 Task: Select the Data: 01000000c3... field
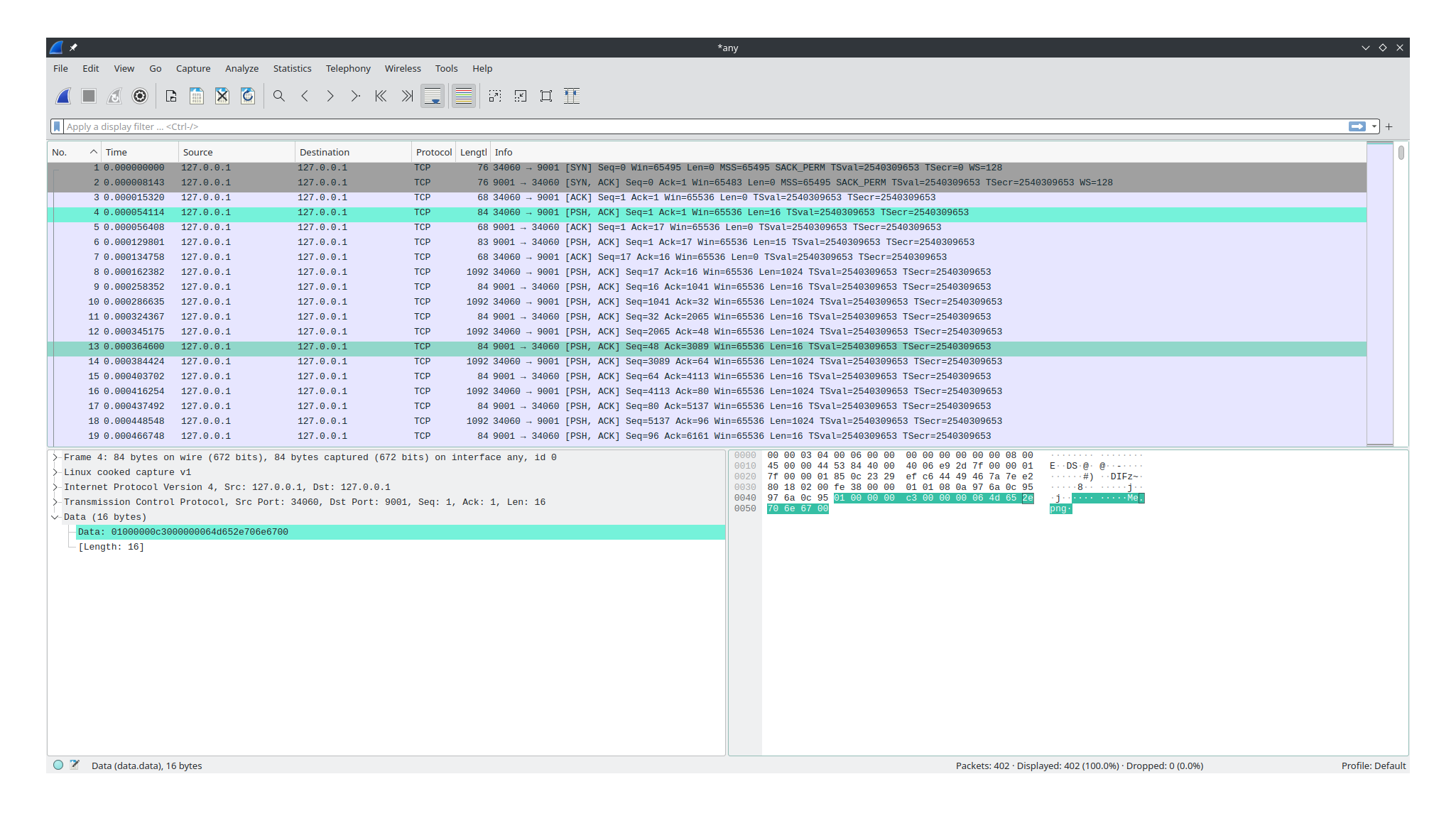pyautogui.click(x=401, y=532)
